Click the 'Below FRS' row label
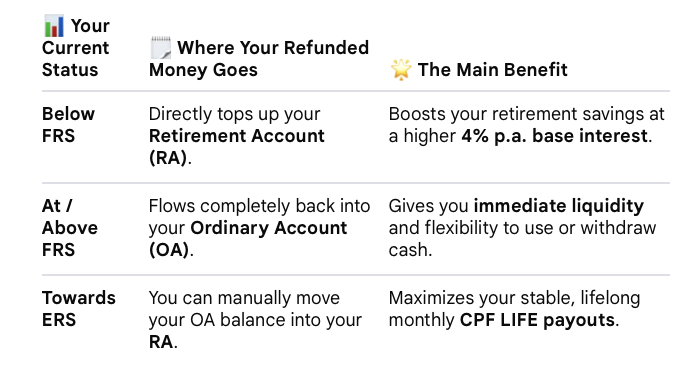 click(x=68, y=125)
